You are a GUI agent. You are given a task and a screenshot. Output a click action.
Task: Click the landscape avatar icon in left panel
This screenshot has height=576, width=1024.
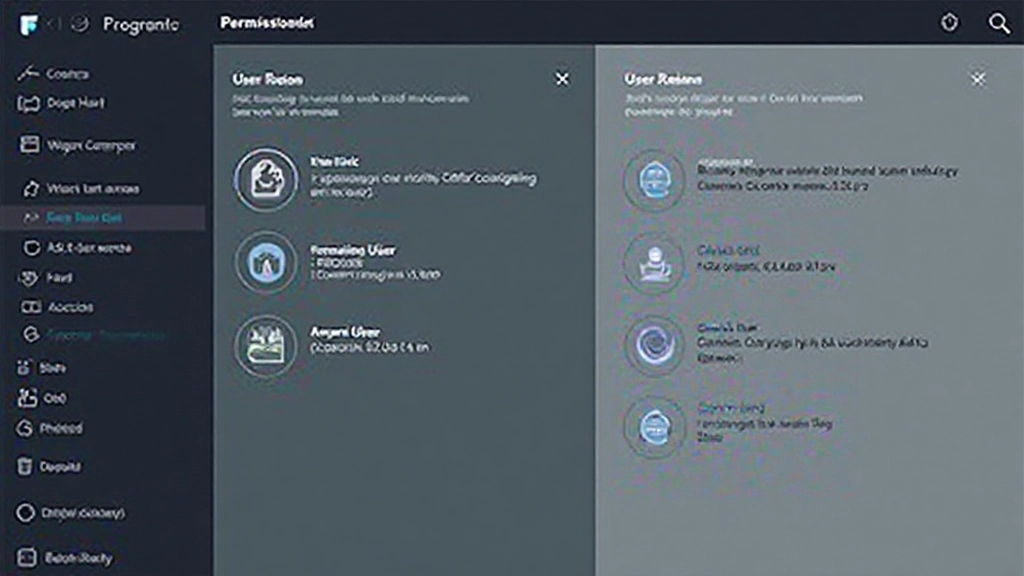point(265,346)
